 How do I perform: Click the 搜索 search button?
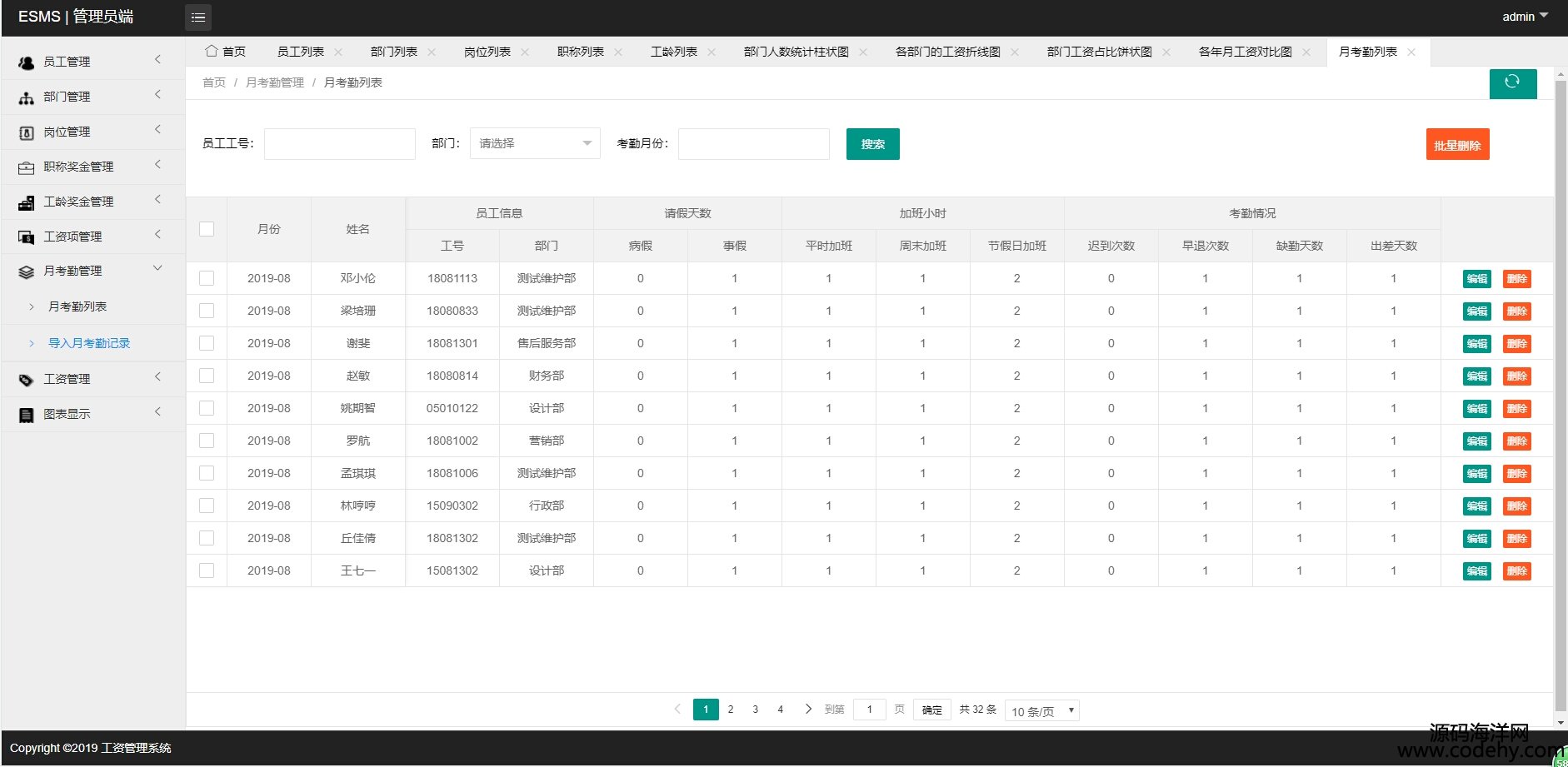coord(873,144)
